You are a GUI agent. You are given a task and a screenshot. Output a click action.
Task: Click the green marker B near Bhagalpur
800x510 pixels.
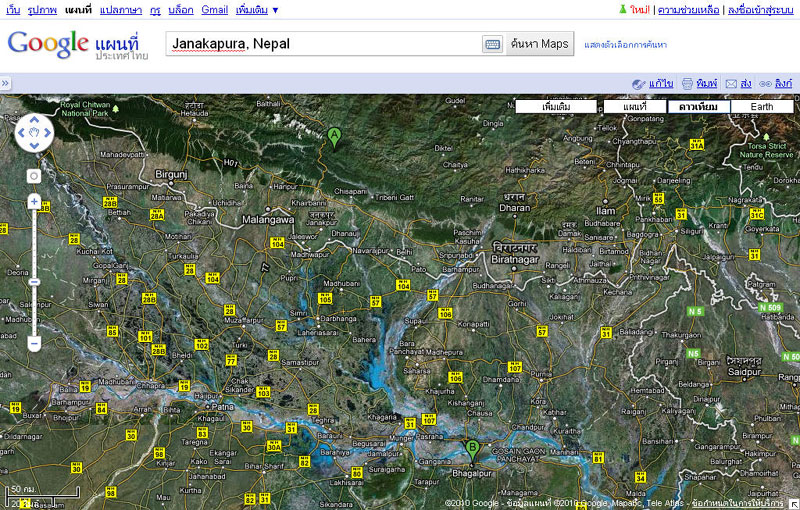[473, 449]
